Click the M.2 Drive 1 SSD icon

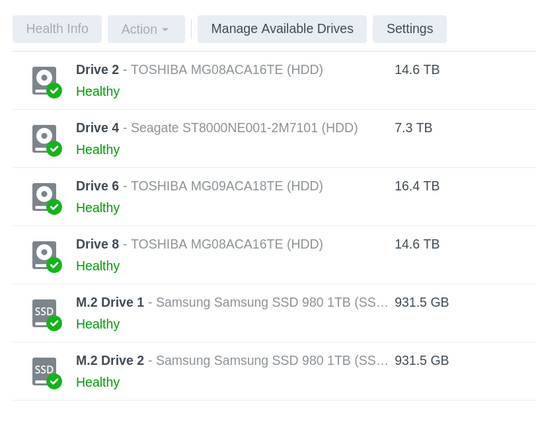(44, 313)
